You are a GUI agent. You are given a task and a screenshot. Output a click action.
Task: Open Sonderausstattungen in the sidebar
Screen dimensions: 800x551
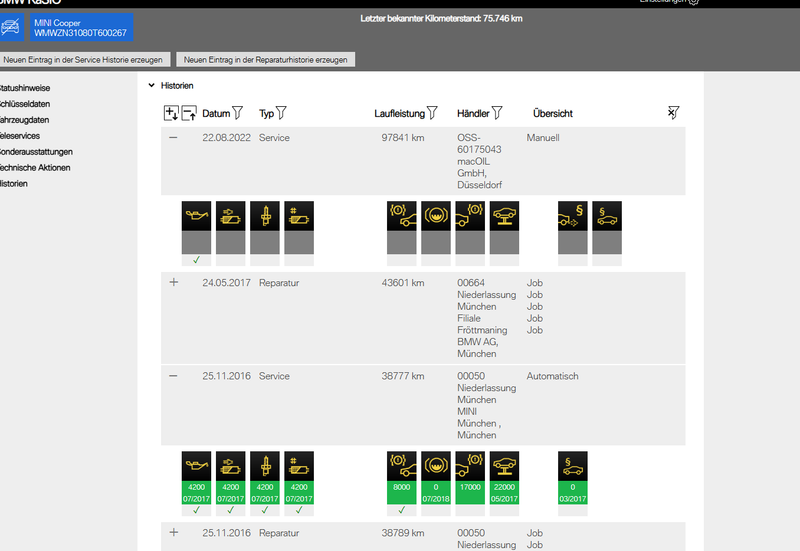(x=36, y=152)
